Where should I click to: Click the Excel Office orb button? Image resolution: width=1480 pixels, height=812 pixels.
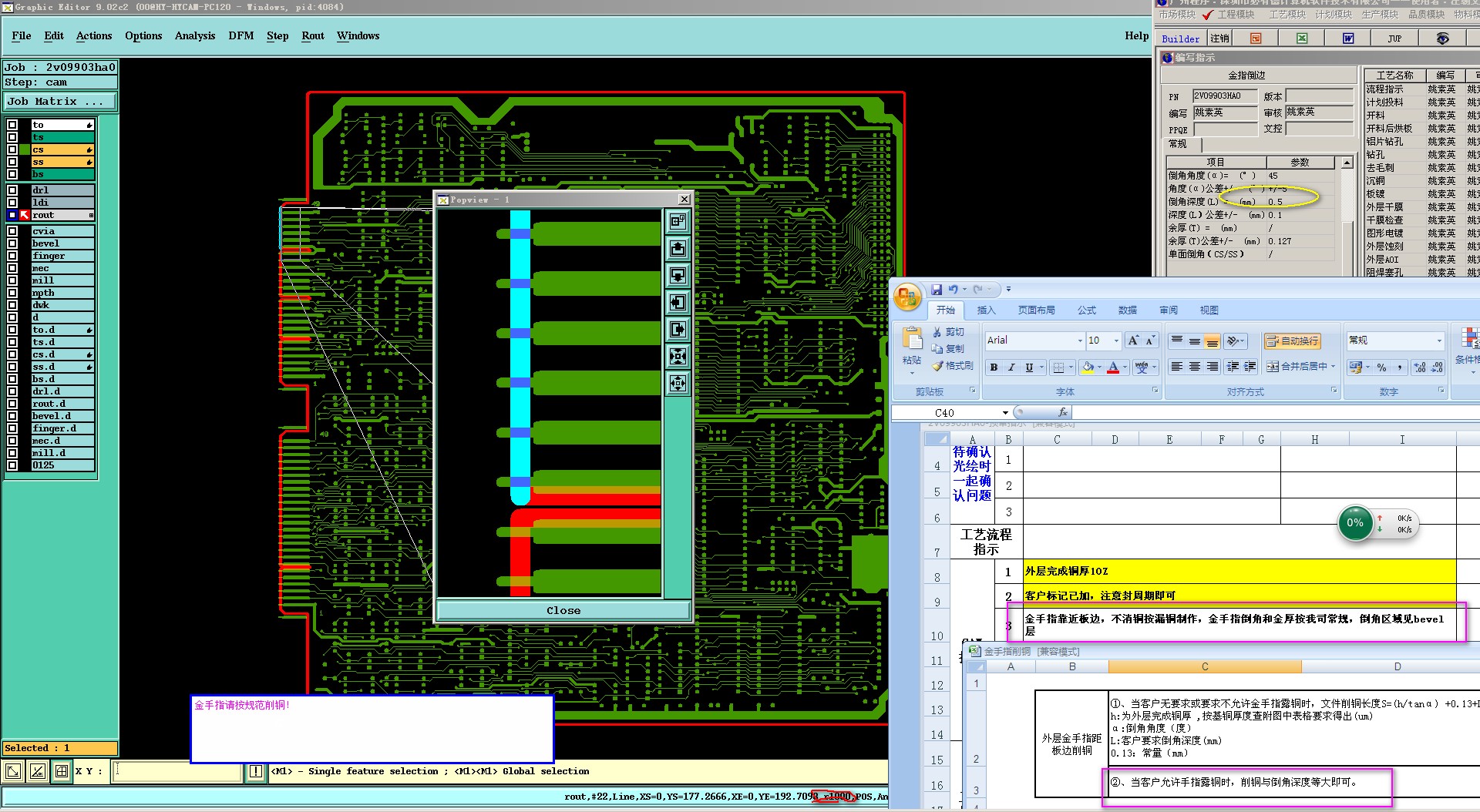(907, 297)
